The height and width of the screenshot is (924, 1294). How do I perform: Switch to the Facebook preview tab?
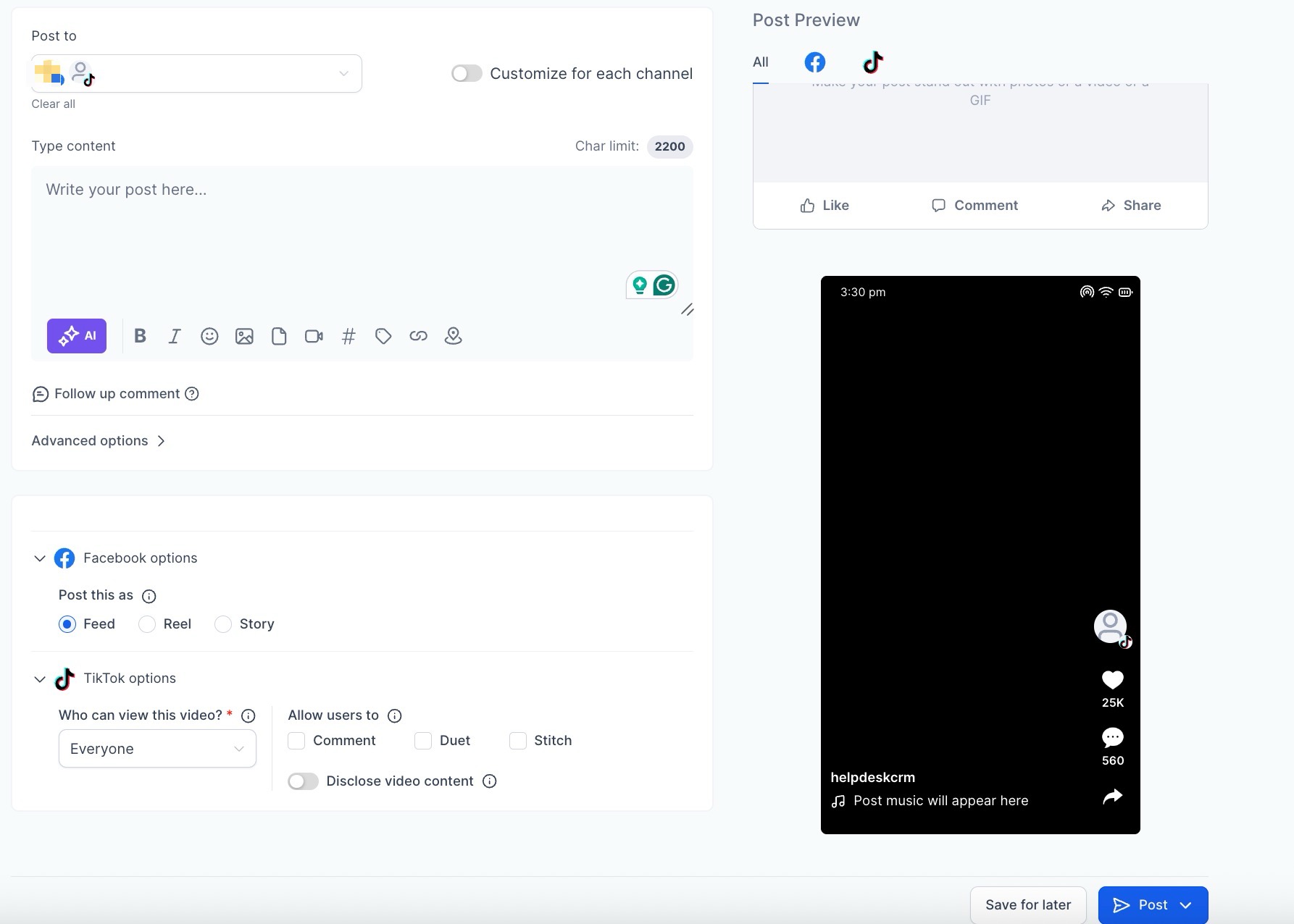point(815,62)
